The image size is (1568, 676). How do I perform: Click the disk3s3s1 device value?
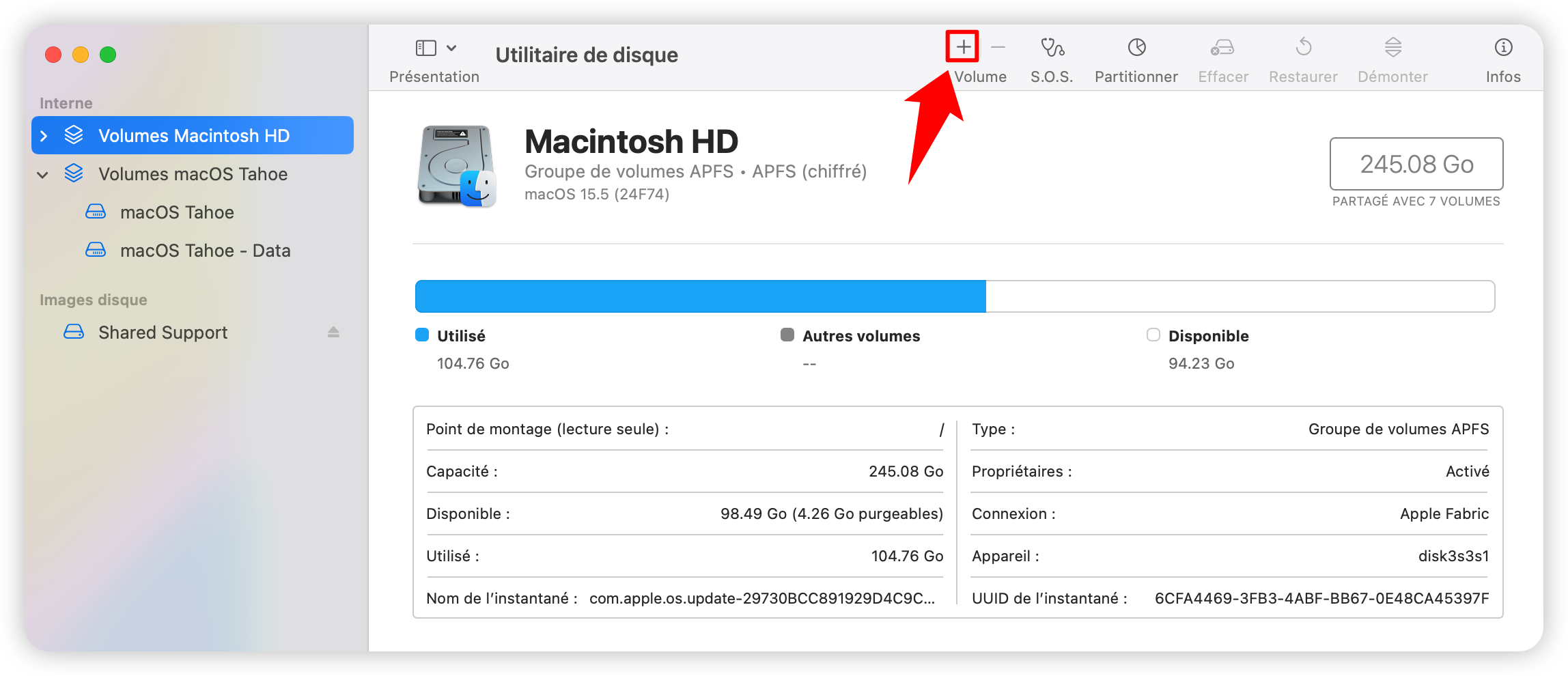(1453, 557)
